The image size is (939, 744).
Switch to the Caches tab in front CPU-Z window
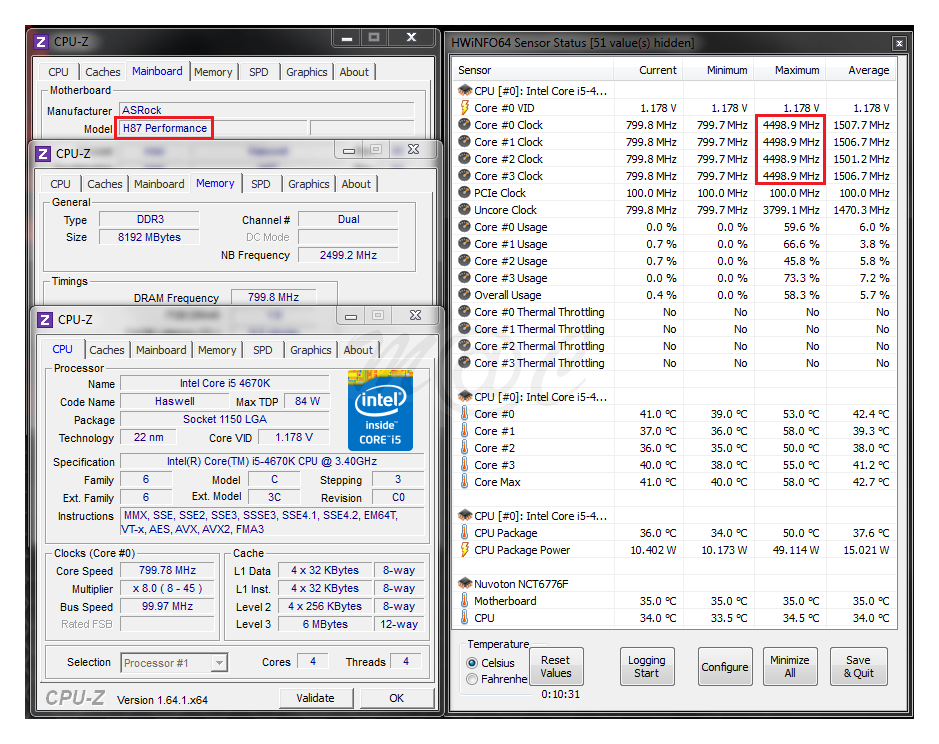click(107, 350)
